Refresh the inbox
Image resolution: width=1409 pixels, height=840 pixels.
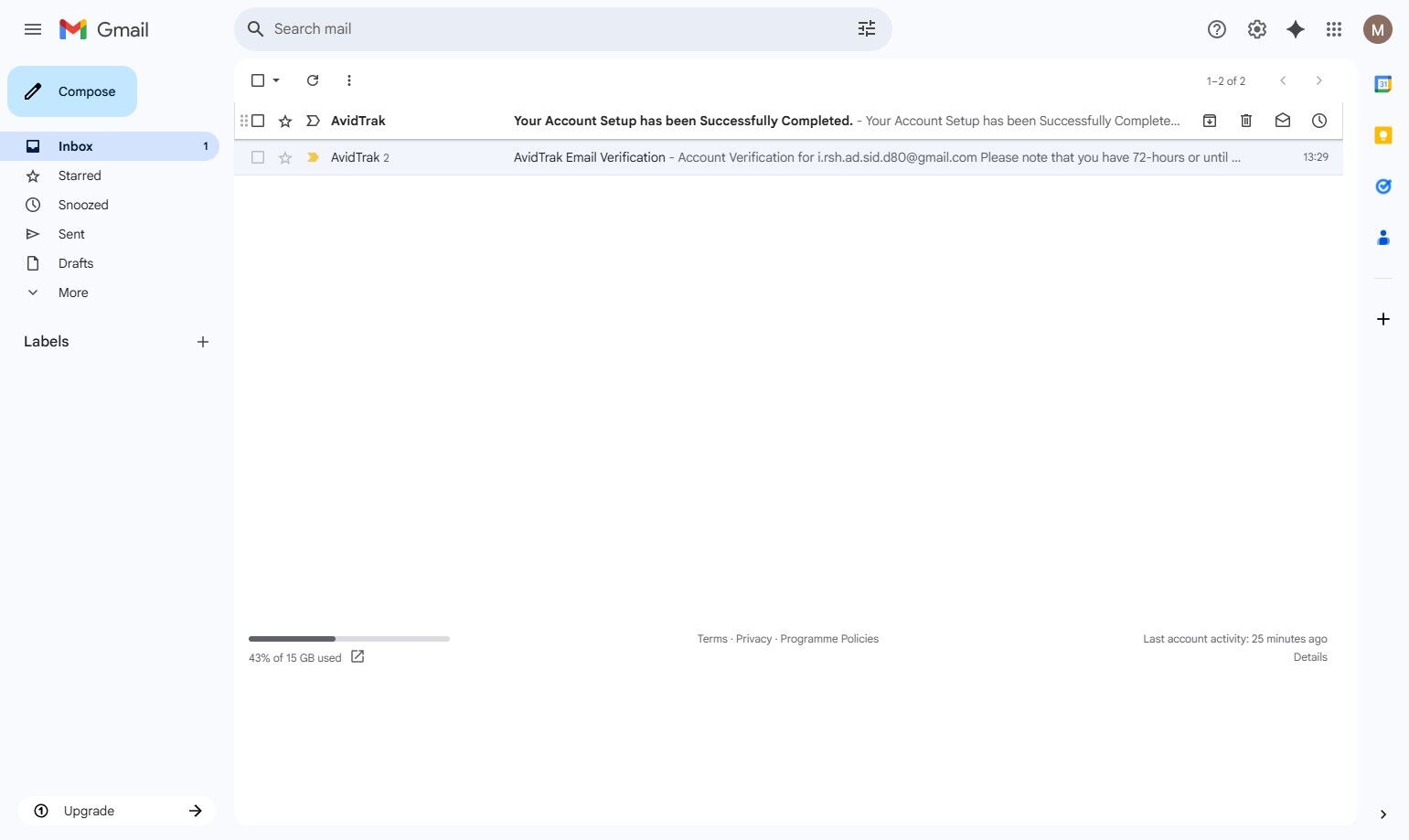(x=313, y=80)
